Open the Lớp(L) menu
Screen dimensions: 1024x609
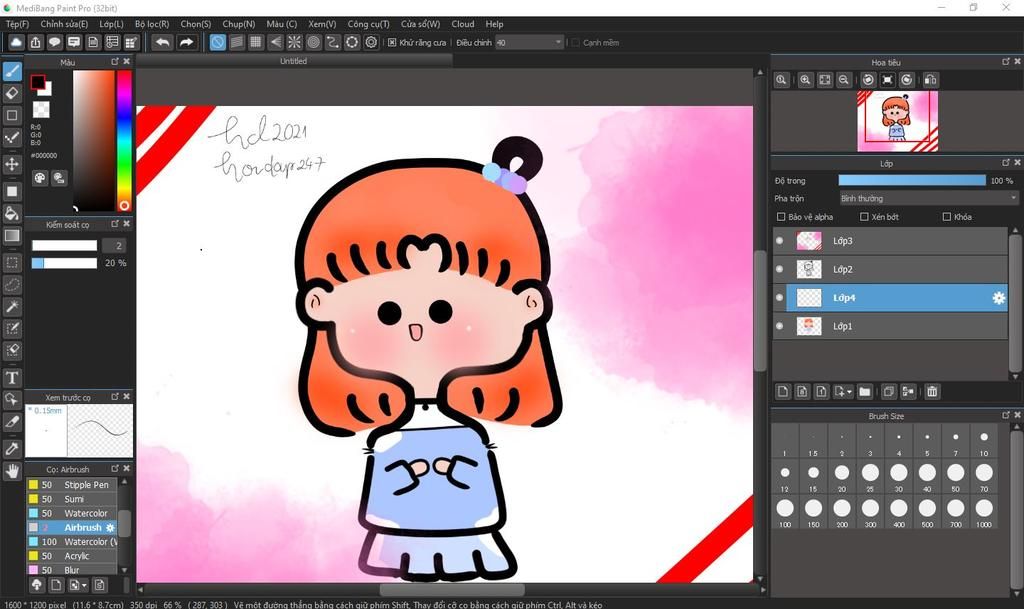(x=112, y=24)
